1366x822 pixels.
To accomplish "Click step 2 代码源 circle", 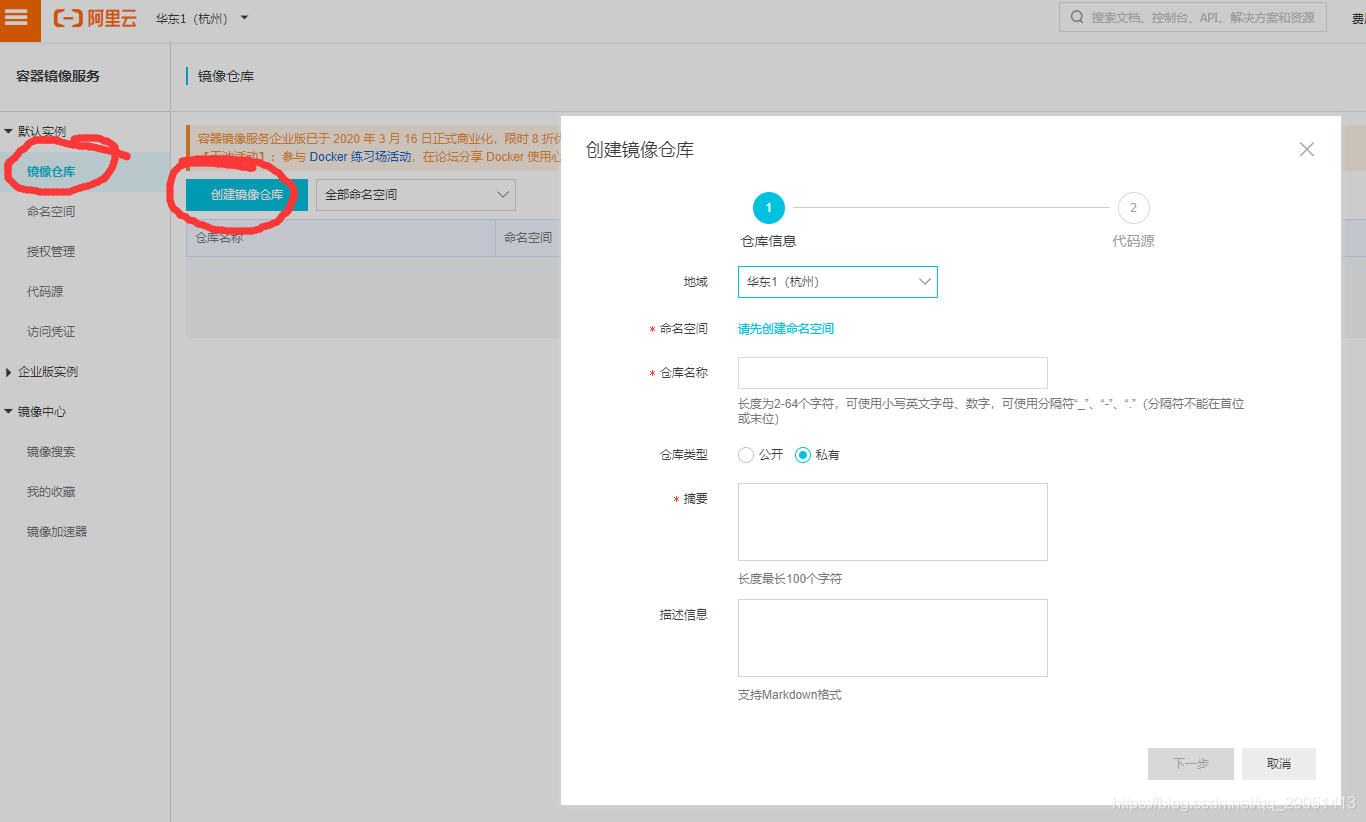I will pyautogui.click(x=1133, y=208).
